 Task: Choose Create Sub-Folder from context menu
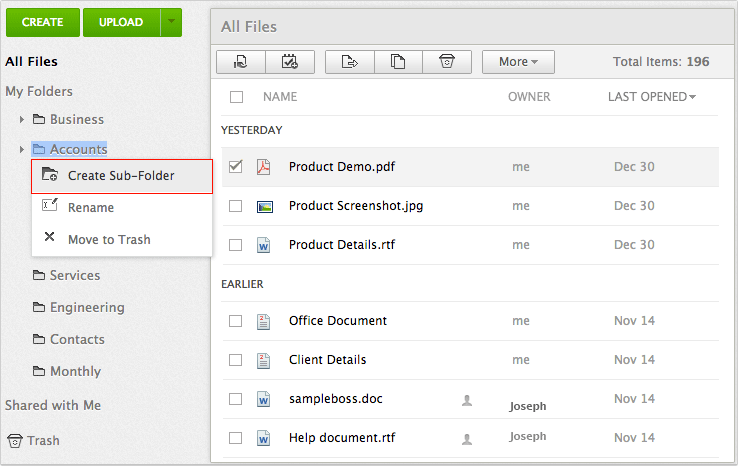pyautogui.click(x=121, y=176)
